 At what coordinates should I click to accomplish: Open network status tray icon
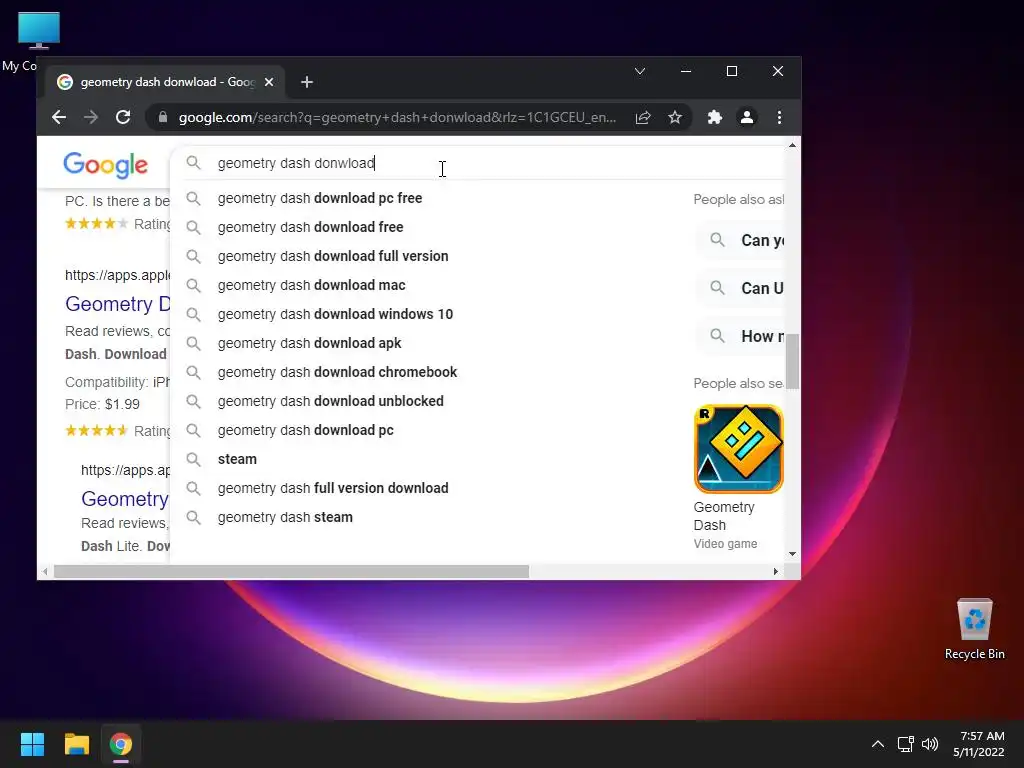pos(905,744)
